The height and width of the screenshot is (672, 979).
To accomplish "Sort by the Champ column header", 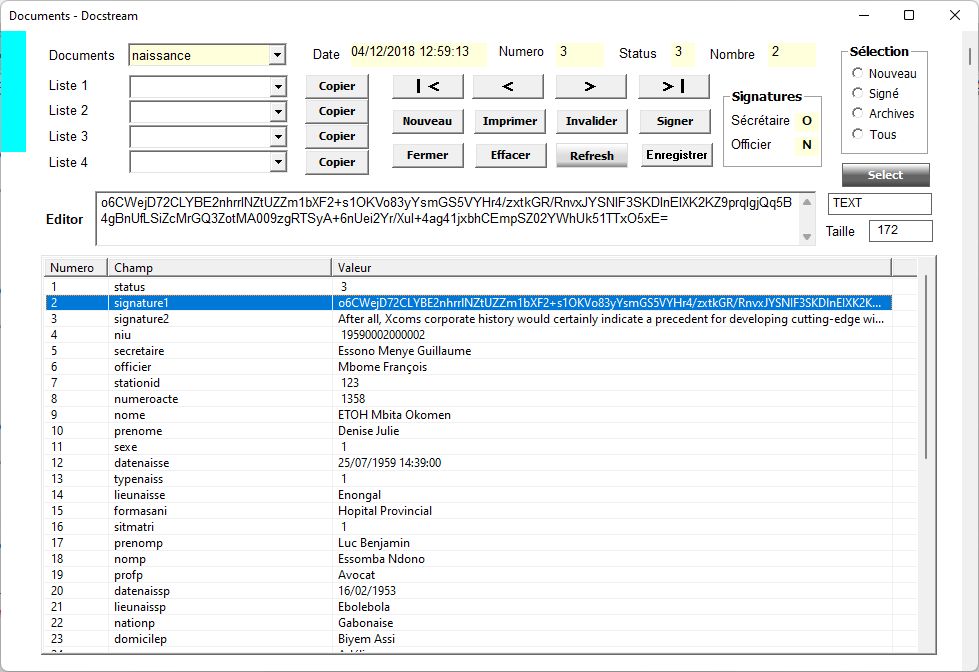I will 220,268.
